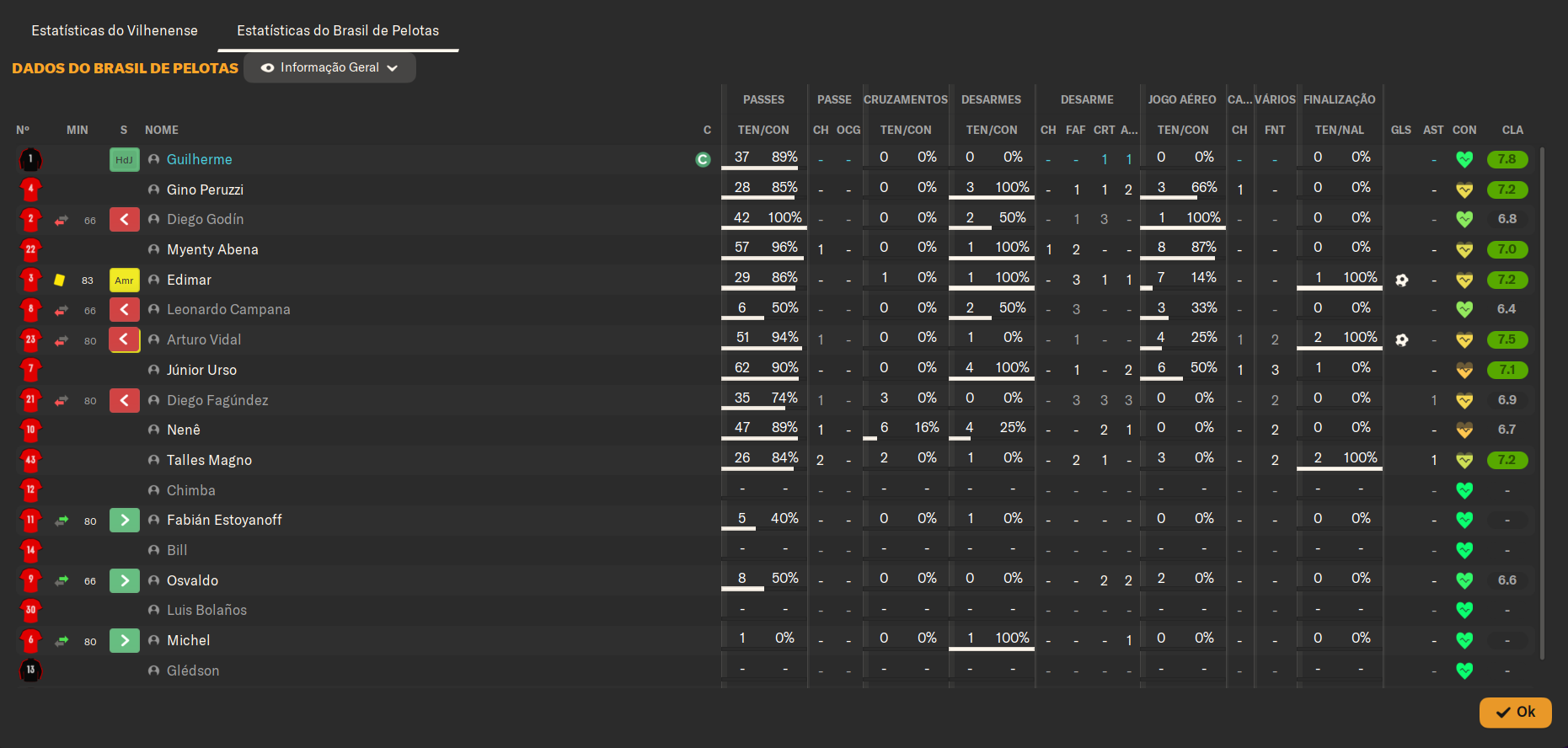Click Gino Peruzzi's condition heart icon
The width and height of the screenshot is (1568, 748).
pos(1464,190)
